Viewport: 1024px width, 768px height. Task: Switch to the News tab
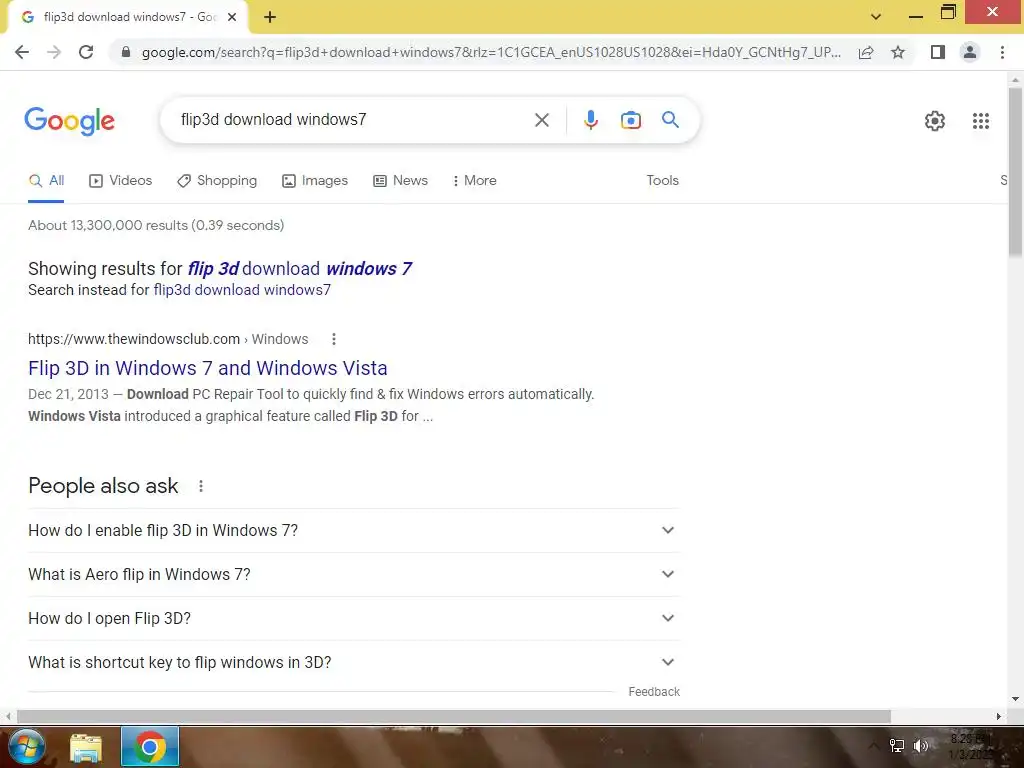(x=400, y=181)
